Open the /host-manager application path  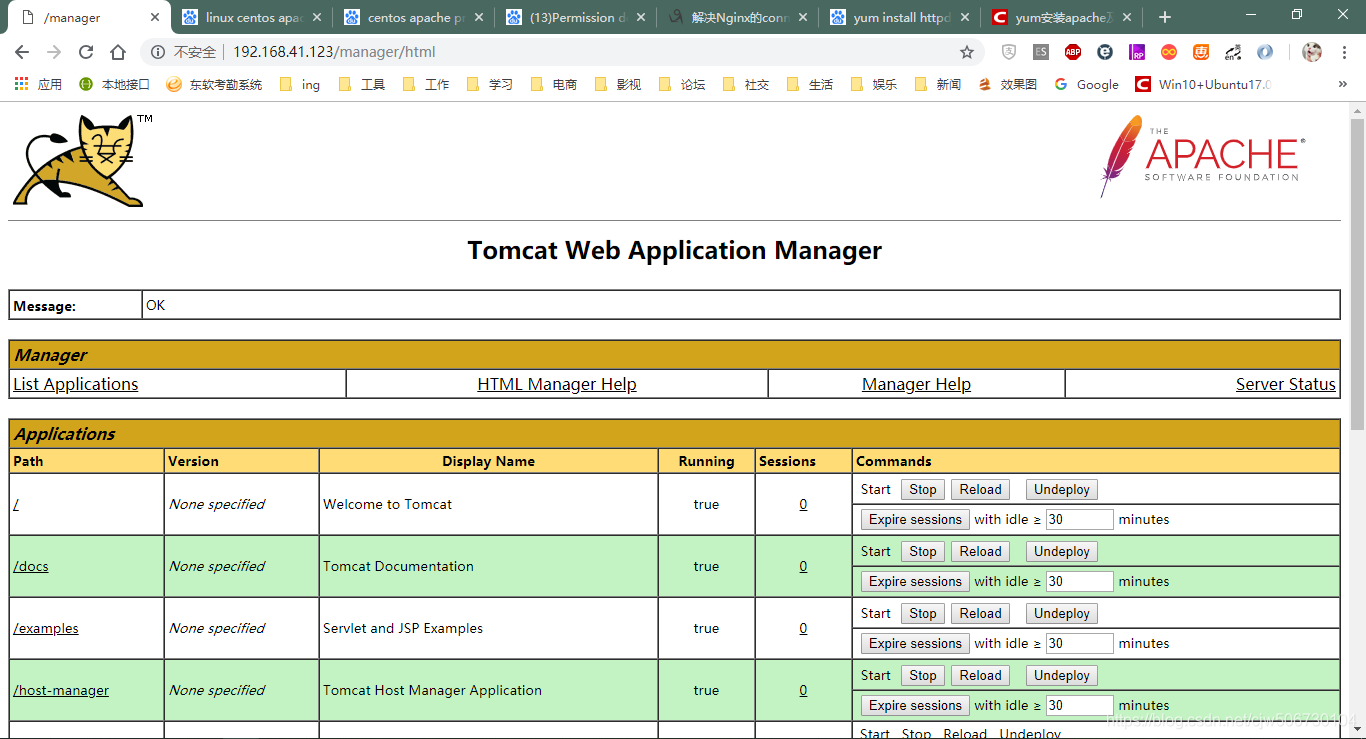[61, 690]
